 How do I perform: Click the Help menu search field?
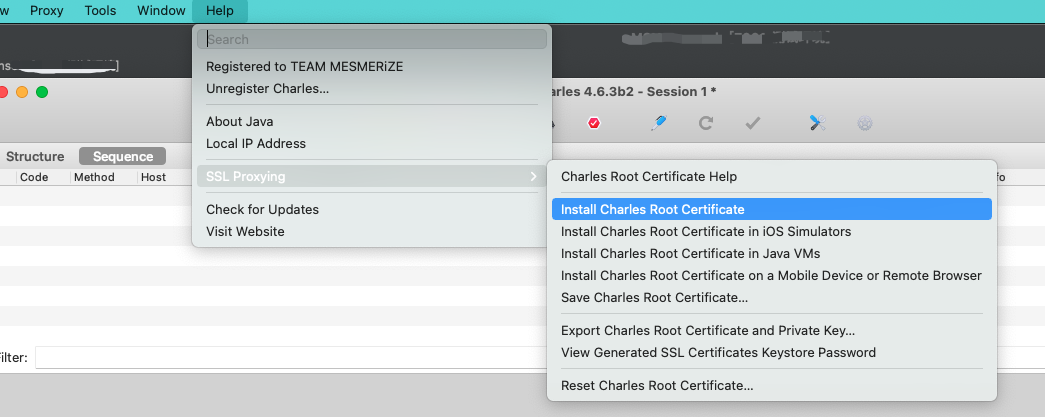point(372,40)
